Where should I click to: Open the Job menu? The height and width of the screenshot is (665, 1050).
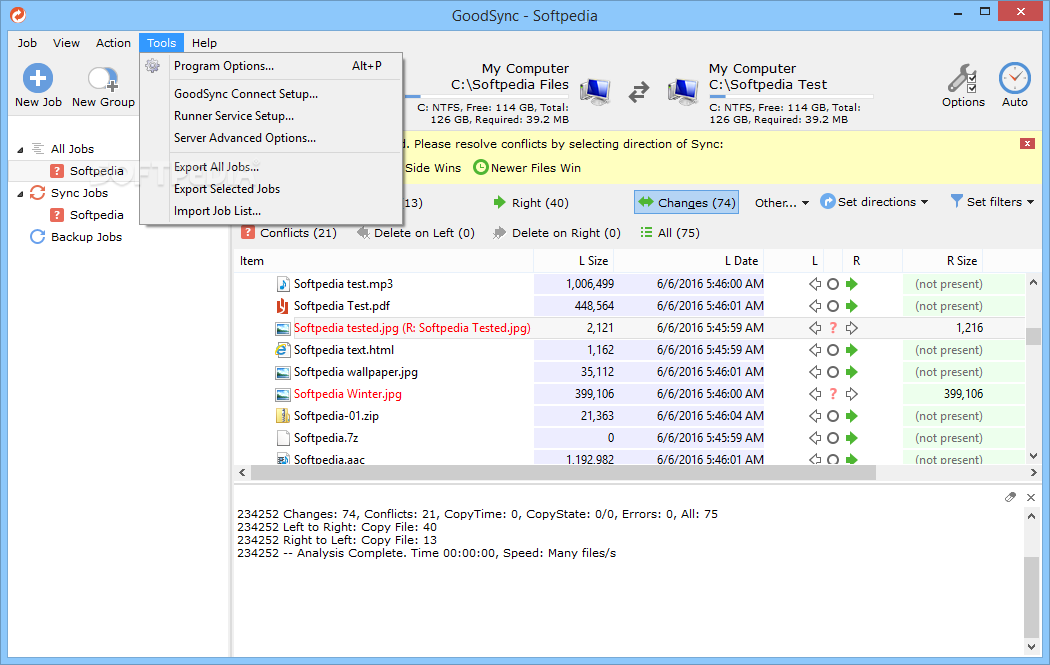27,43
